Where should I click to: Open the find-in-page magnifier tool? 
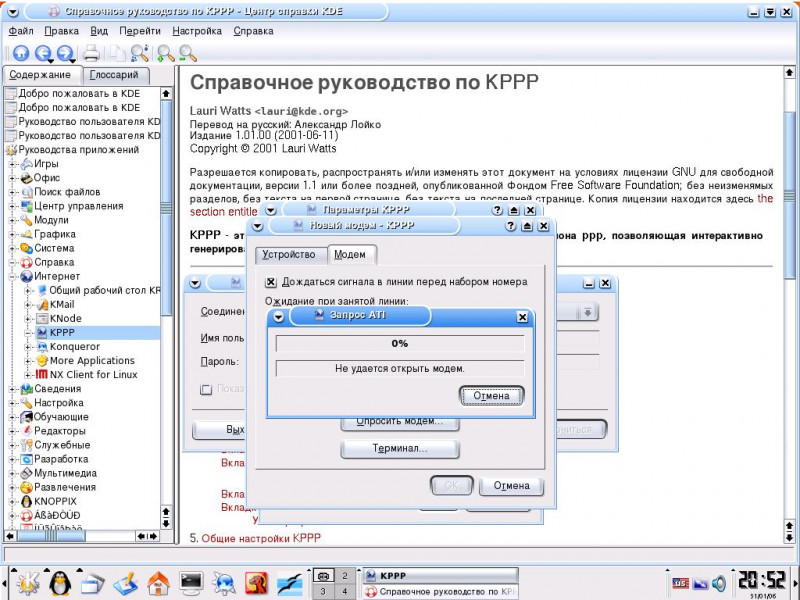pos(139,53)
